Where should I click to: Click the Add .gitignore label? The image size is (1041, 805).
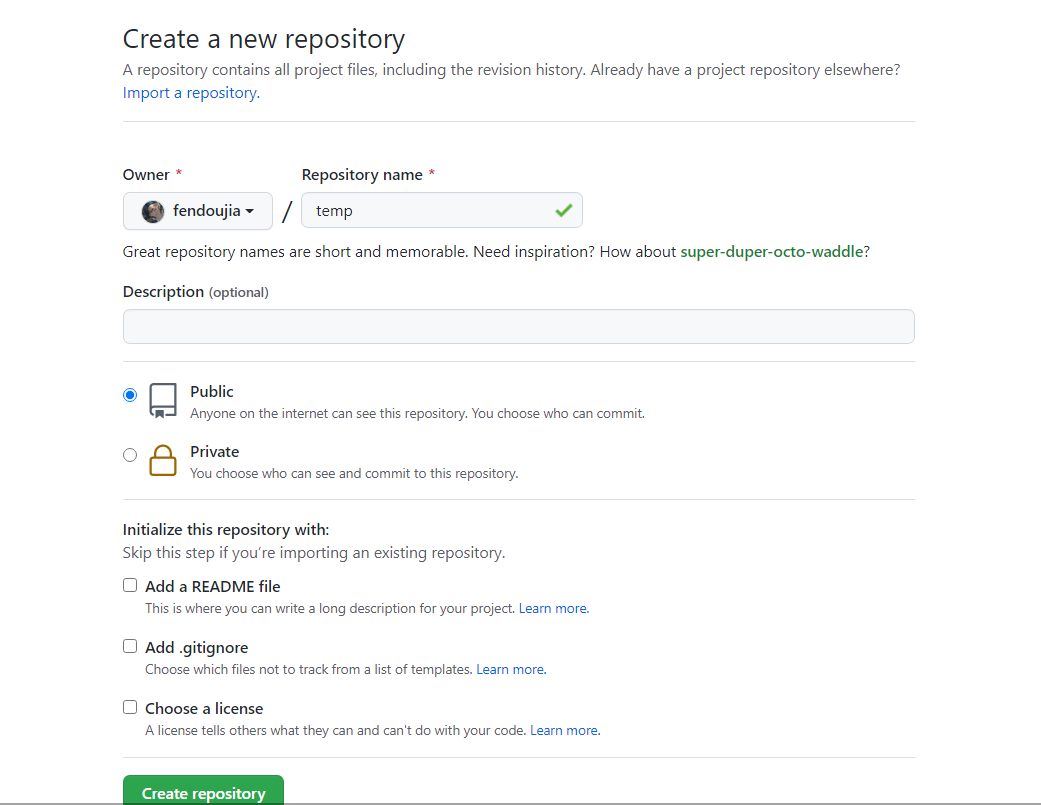point(197,648)
